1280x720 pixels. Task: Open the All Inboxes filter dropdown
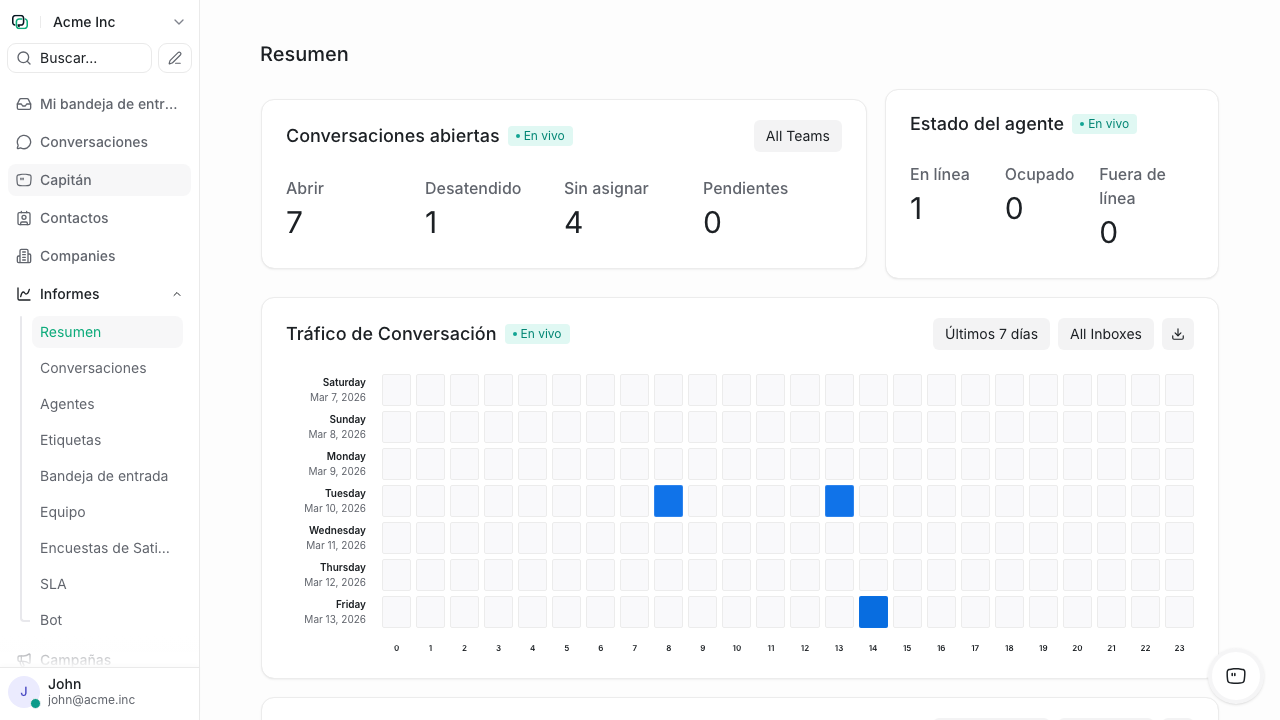click(x=1105, y=334)
